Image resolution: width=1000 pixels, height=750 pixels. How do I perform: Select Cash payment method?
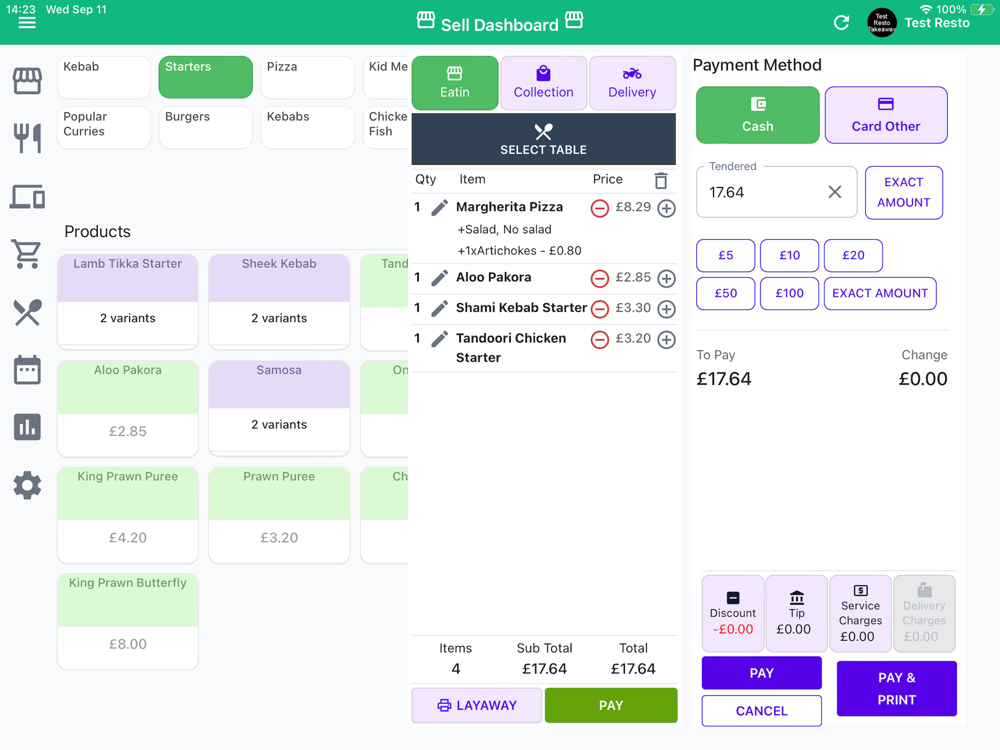pos(758,115)
